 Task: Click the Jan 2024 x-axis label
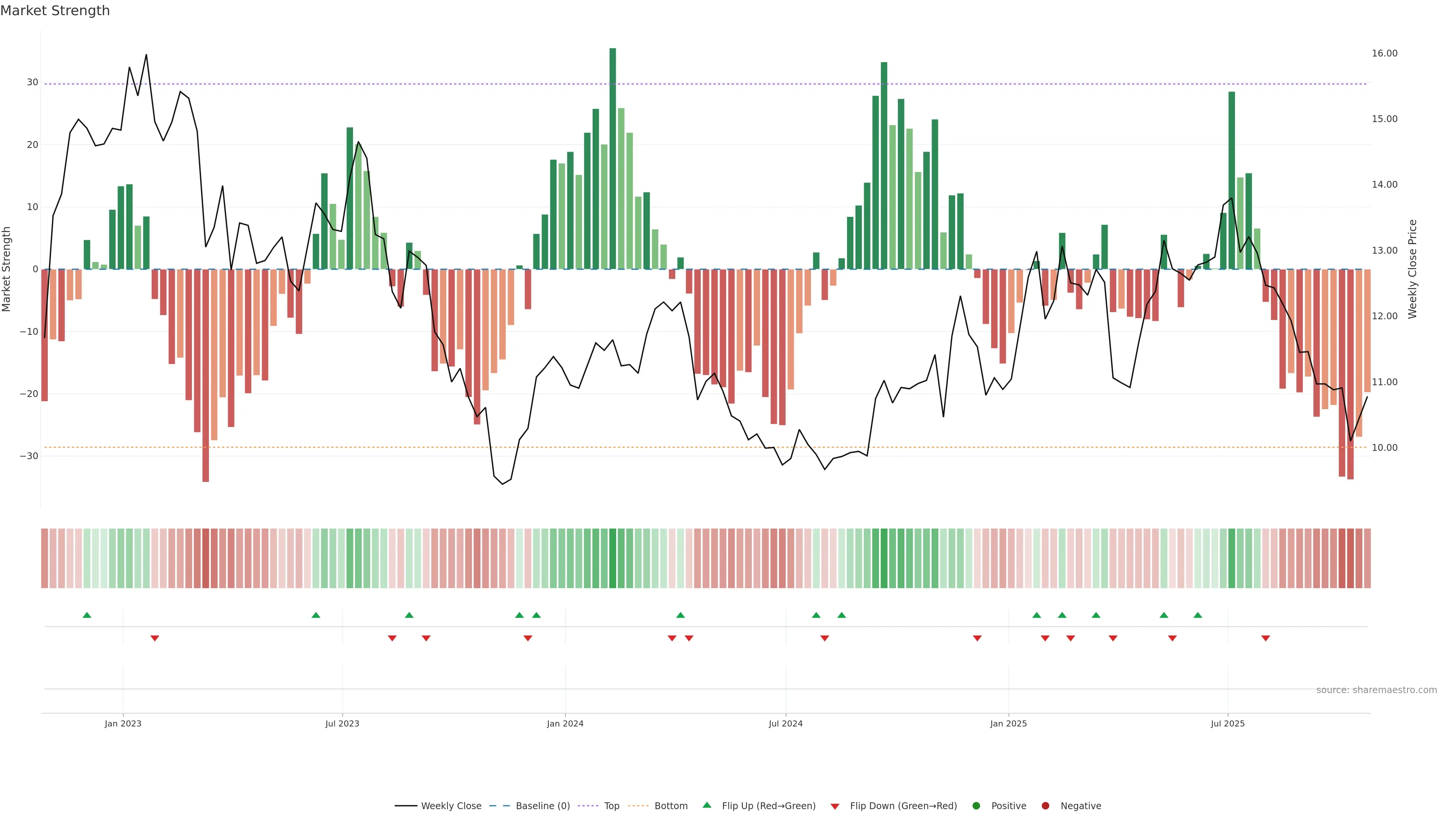[565, 723]
